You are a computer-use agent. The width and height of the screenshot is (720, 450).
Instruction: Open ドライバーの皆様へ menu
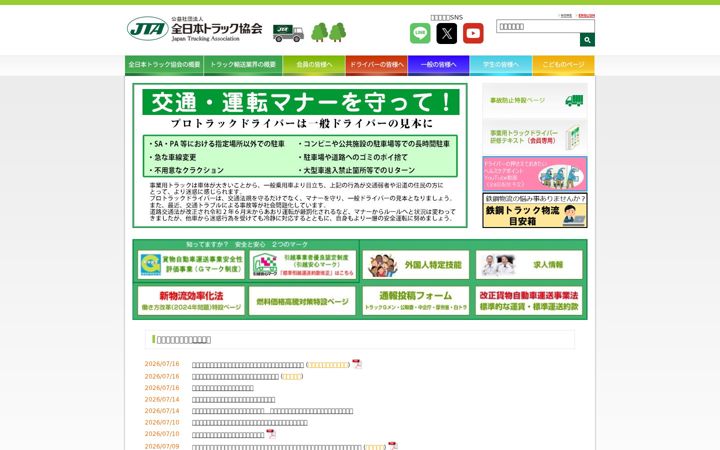377,65
